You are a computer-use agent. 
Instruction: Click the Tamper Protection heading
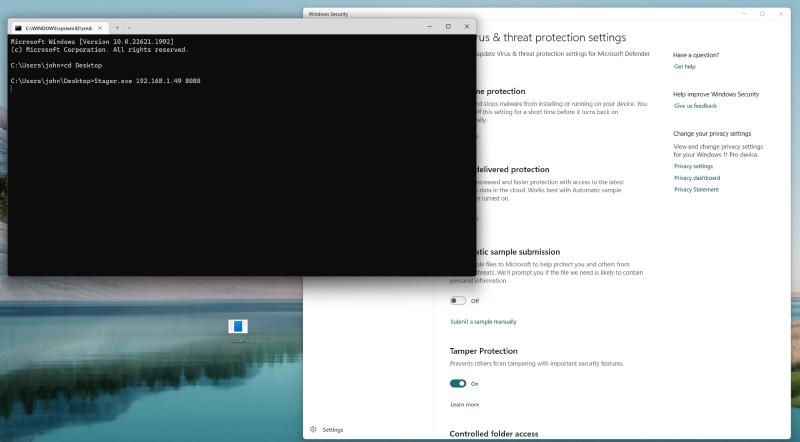pos(483,351)
